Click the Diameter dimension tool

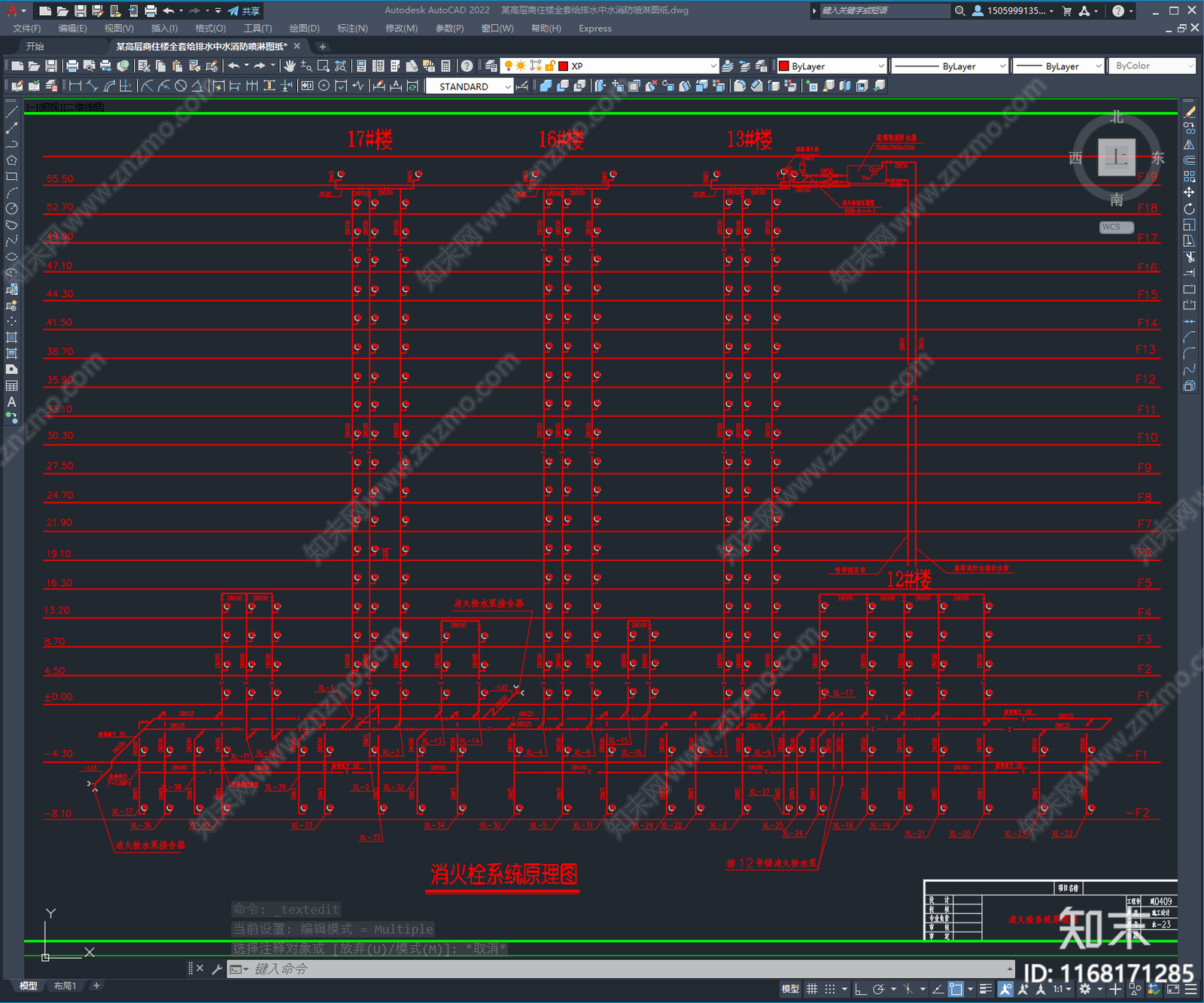point(181,86)
